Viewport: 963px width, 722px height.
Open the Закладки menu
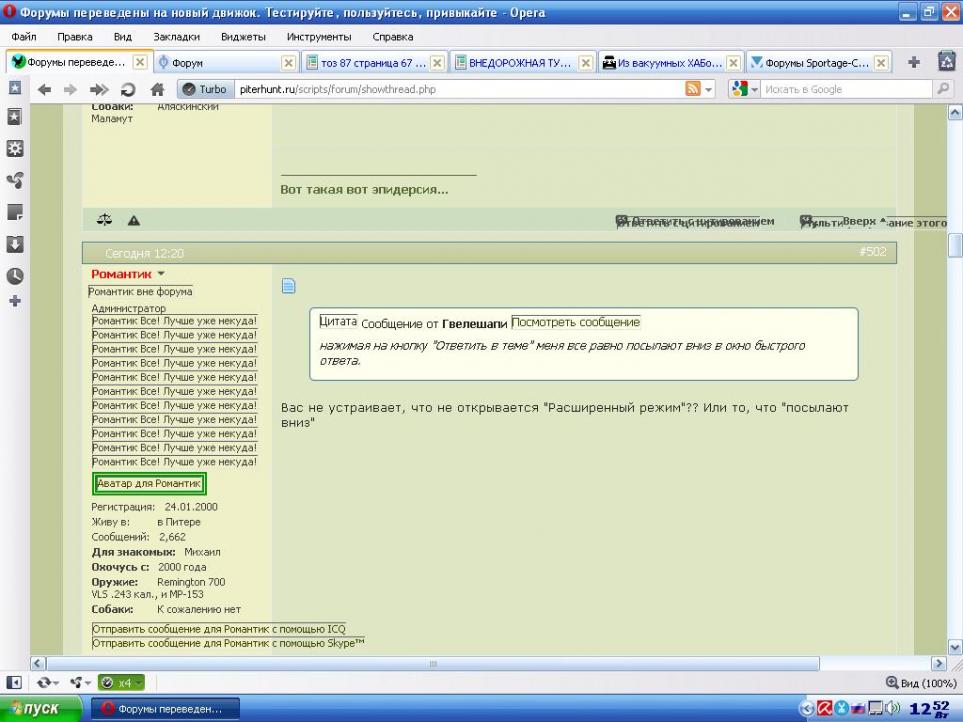click(176, 36)
